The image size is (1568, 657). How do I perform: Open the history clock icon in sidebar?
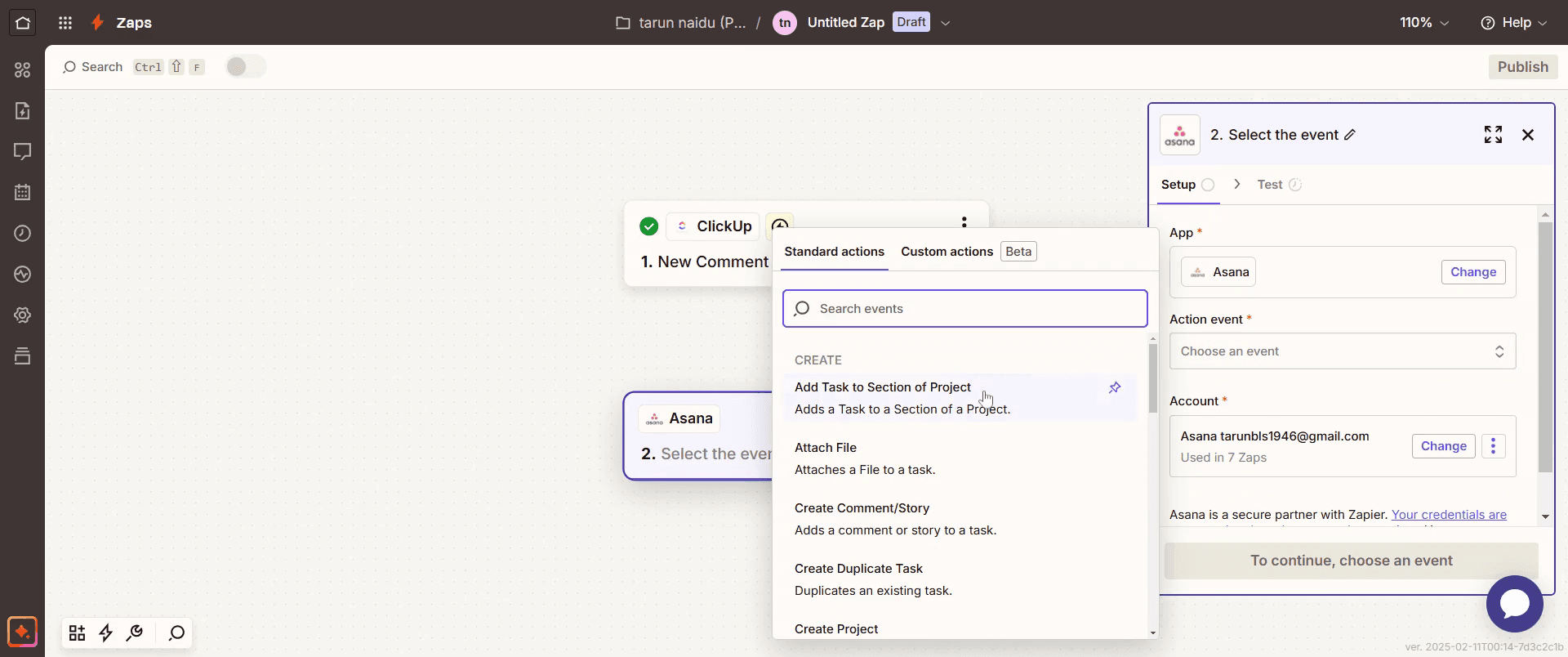click(x=23, y=234)
